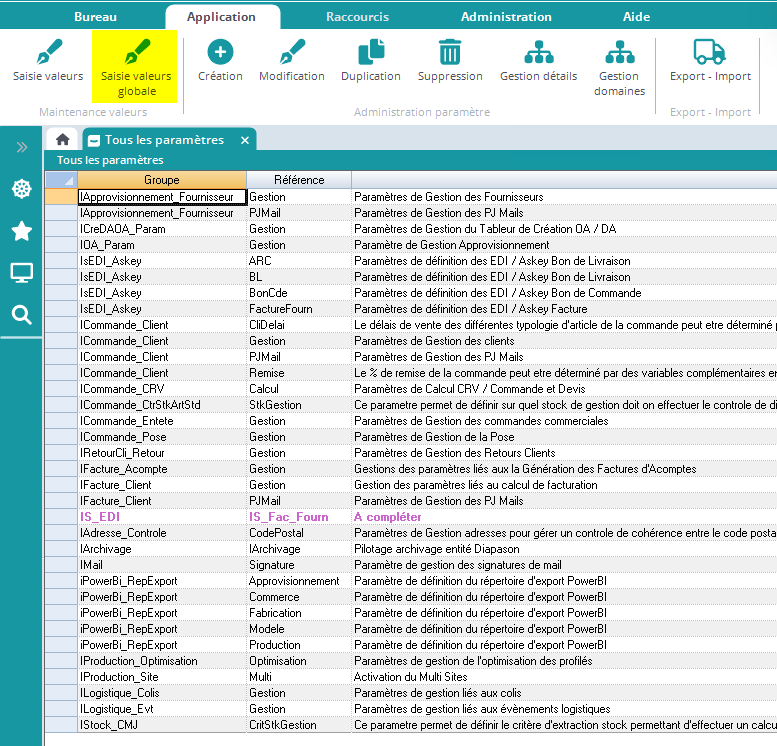Click the monitor icon in sidebar
This screenshot has height=746, width=777.
pos(21,273)
